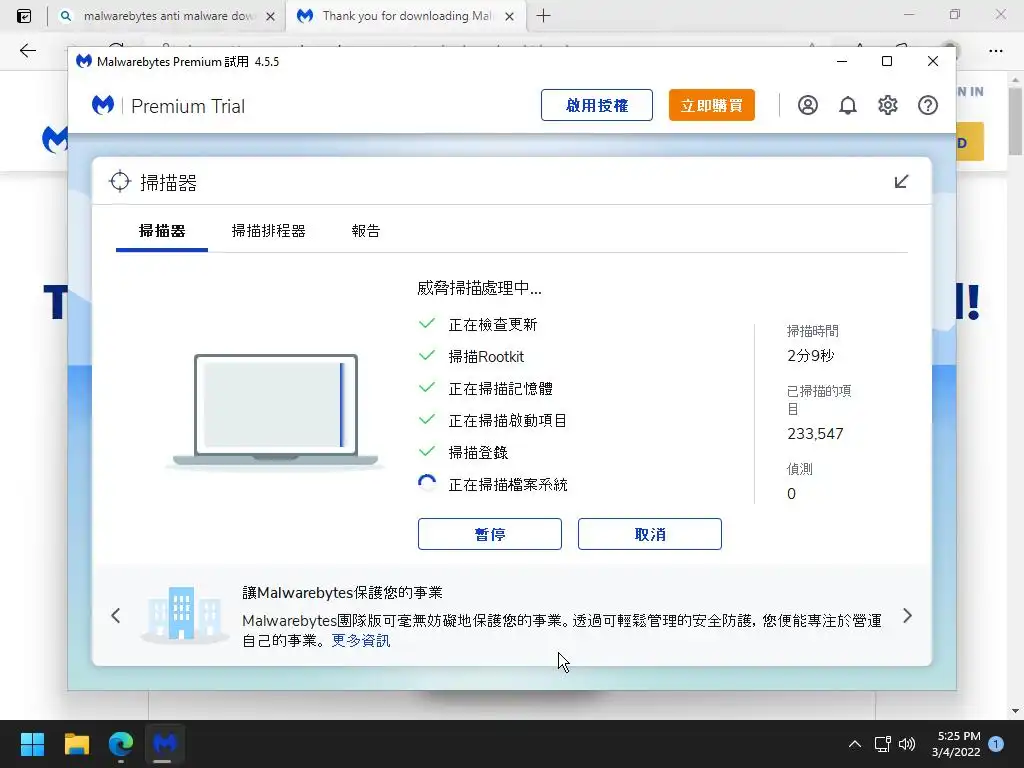1024x768 pixels.
Task: Click the 啟用授權 button
Action: tap(597, 105)
